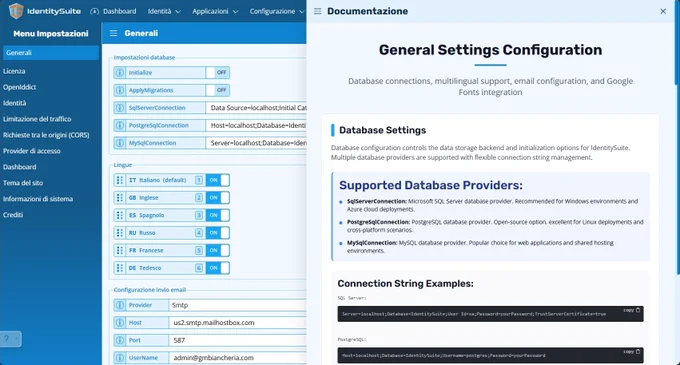This screenshot has width=680, height=365.
Task: Show info for PostgreSqlConnection
Action: point(120,125)
